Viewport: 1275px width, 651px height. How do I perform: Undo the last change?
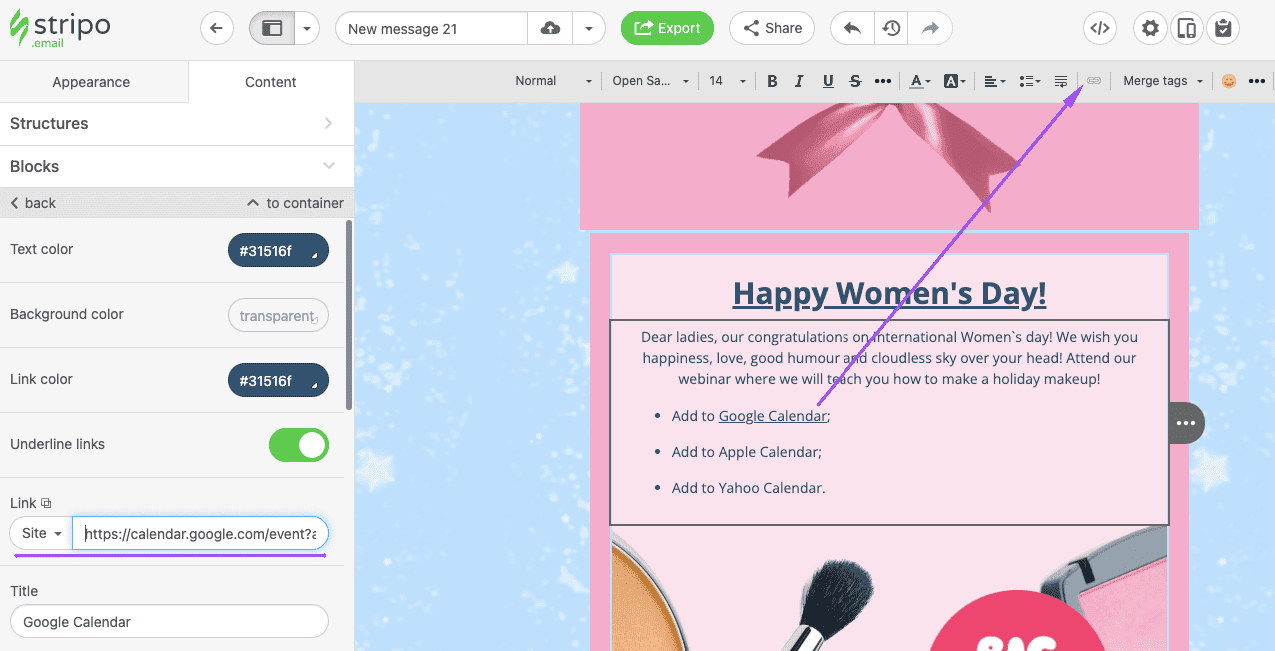pos(851,28)
